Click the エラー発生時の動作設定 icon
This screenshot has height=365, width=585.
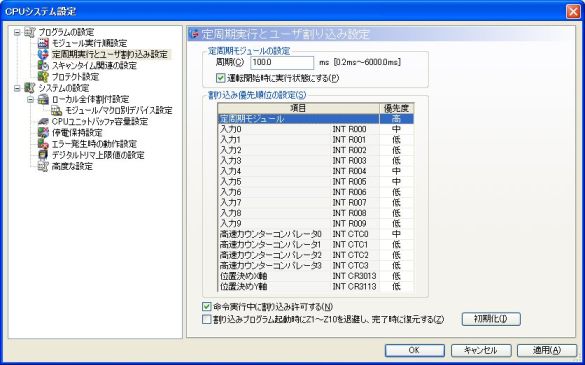[x=43, y=144]
